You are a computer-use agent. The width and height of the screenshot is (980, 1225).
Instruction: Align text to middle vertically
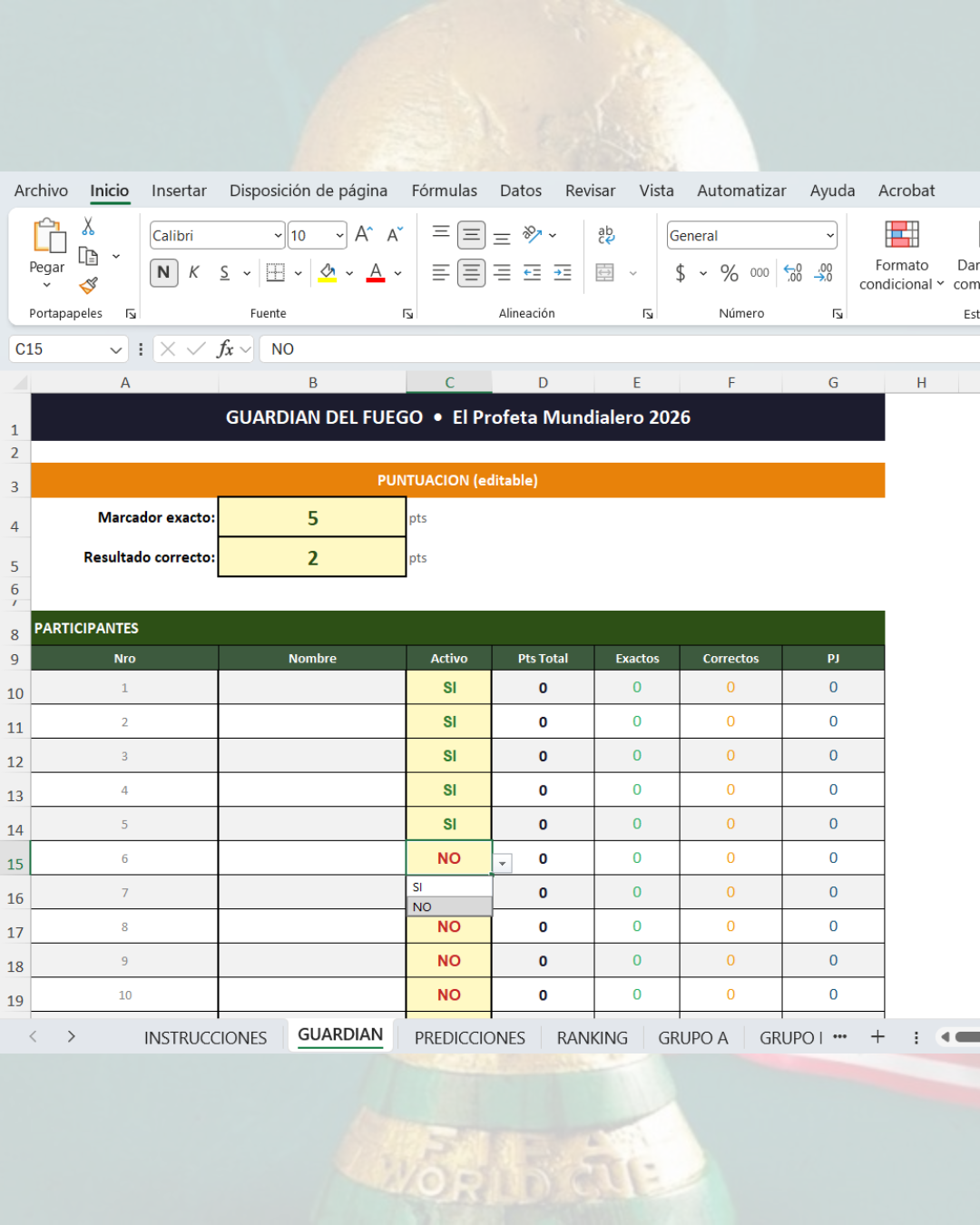pos(471,235)
